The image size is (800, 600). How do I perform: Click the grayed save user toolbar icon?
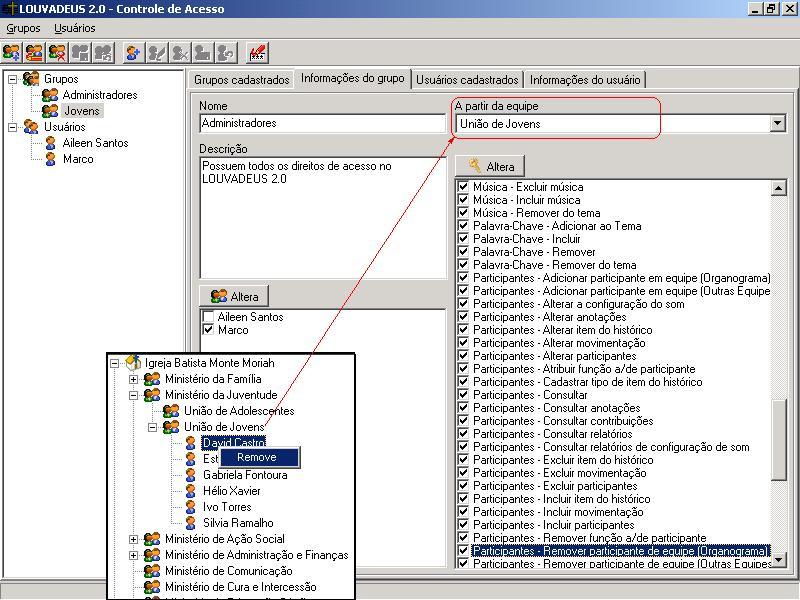pyautogui.click(x=203, y=53)
